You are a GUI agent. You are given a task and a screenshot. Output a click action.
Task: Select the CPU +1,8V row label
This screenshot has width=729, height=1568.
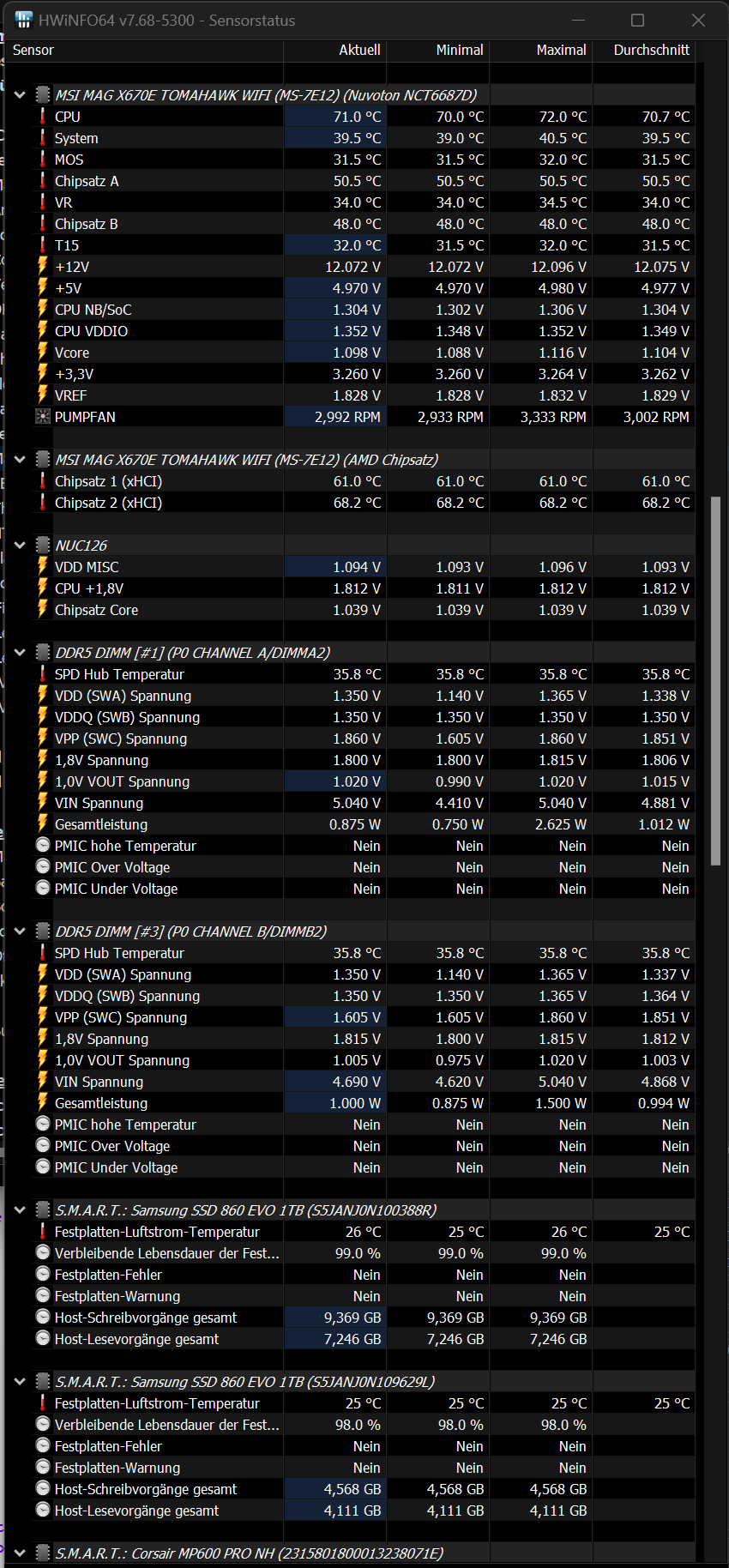(x=89, y=588)
